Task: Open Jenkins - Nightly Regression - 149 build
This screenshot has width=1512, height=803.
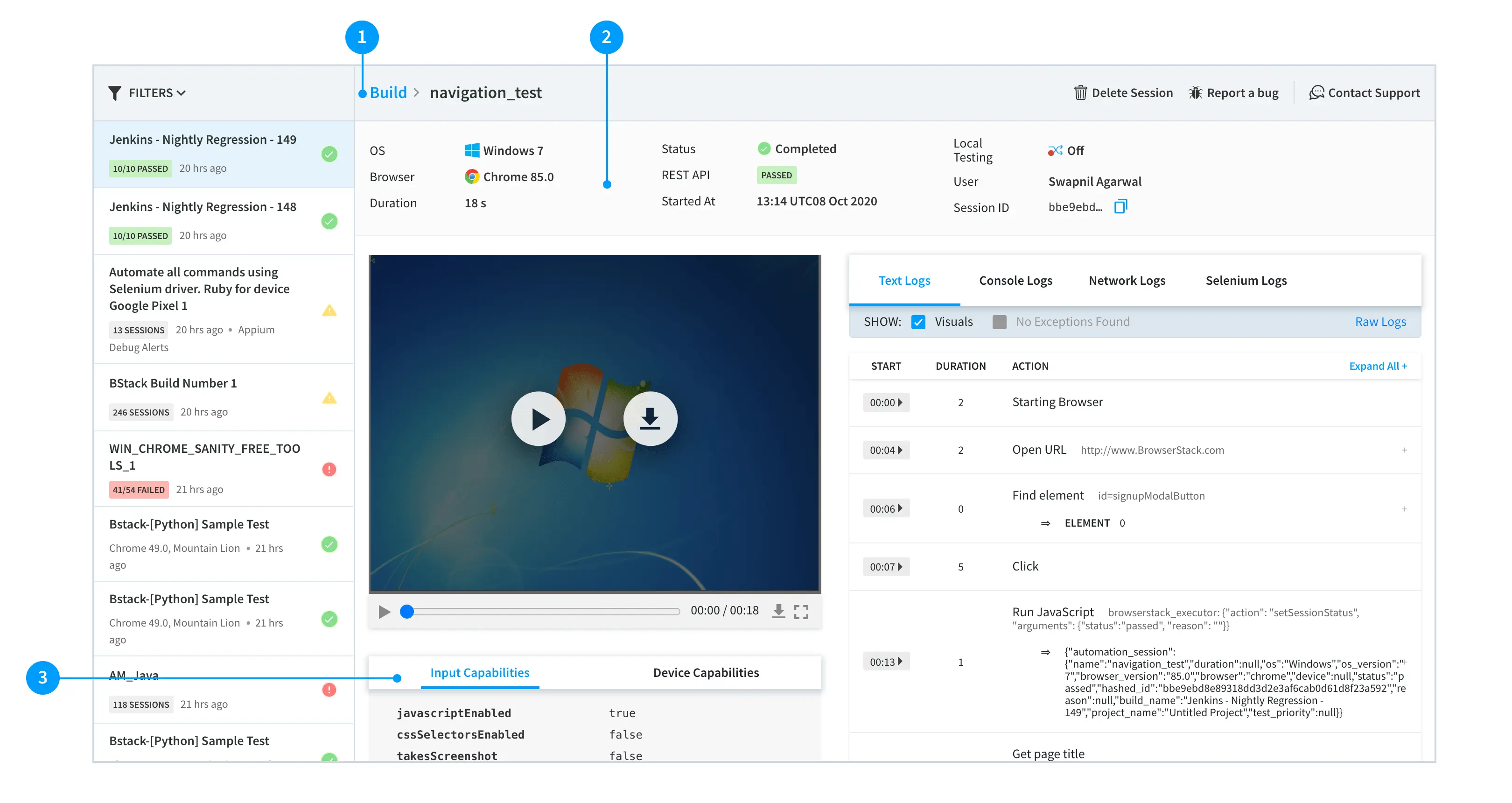Action: pos(224,155)
